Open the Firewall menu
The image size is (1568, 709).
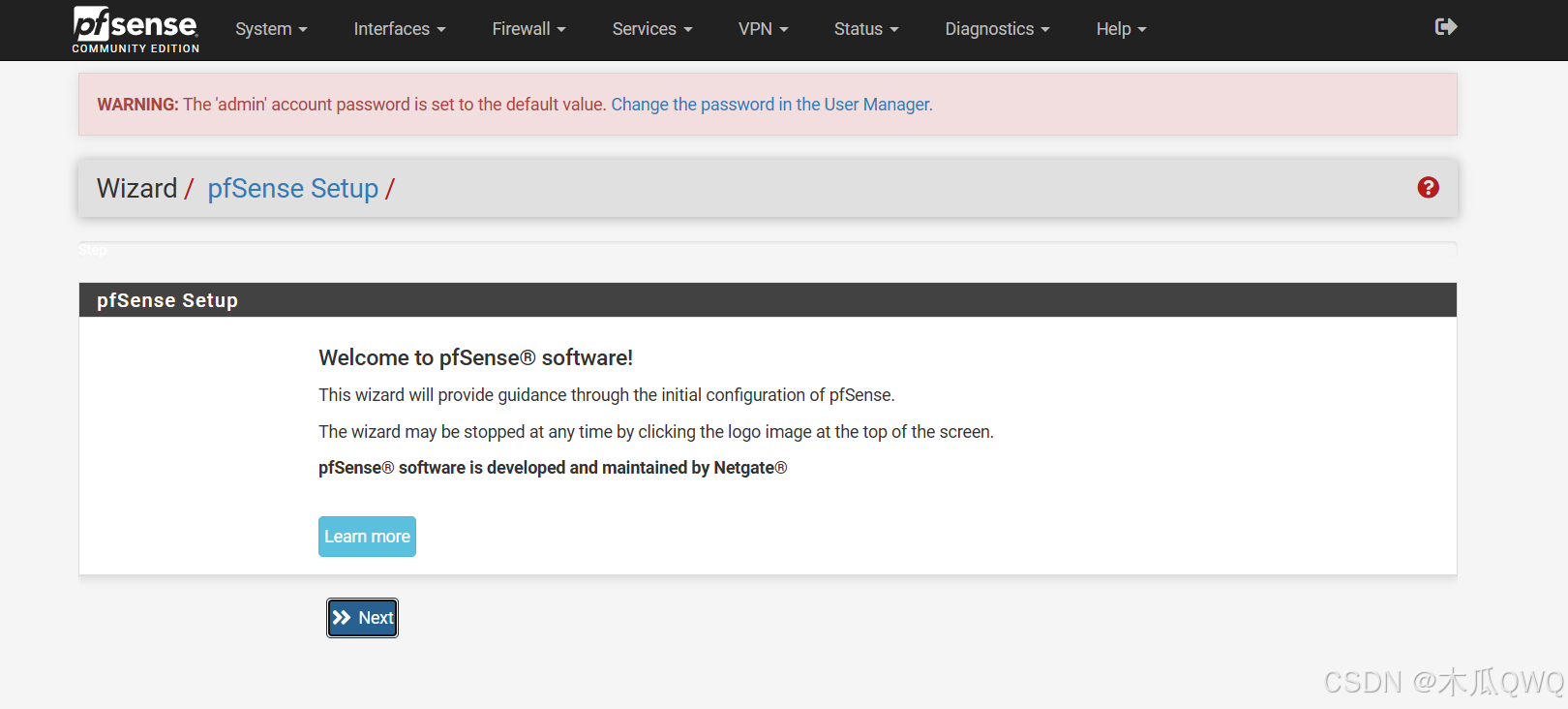tap(528, 29)
